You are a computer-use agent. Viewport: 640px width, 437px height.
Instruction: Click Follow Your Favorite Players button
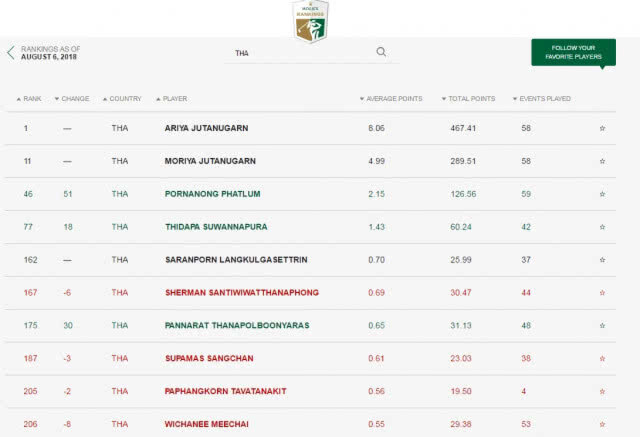(573, 52)
